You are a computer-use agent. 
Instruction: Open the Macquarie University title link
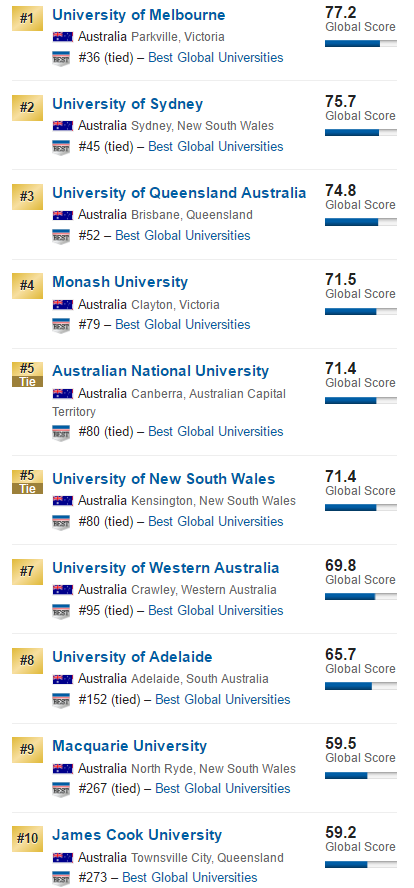click(x=130, y=746)
